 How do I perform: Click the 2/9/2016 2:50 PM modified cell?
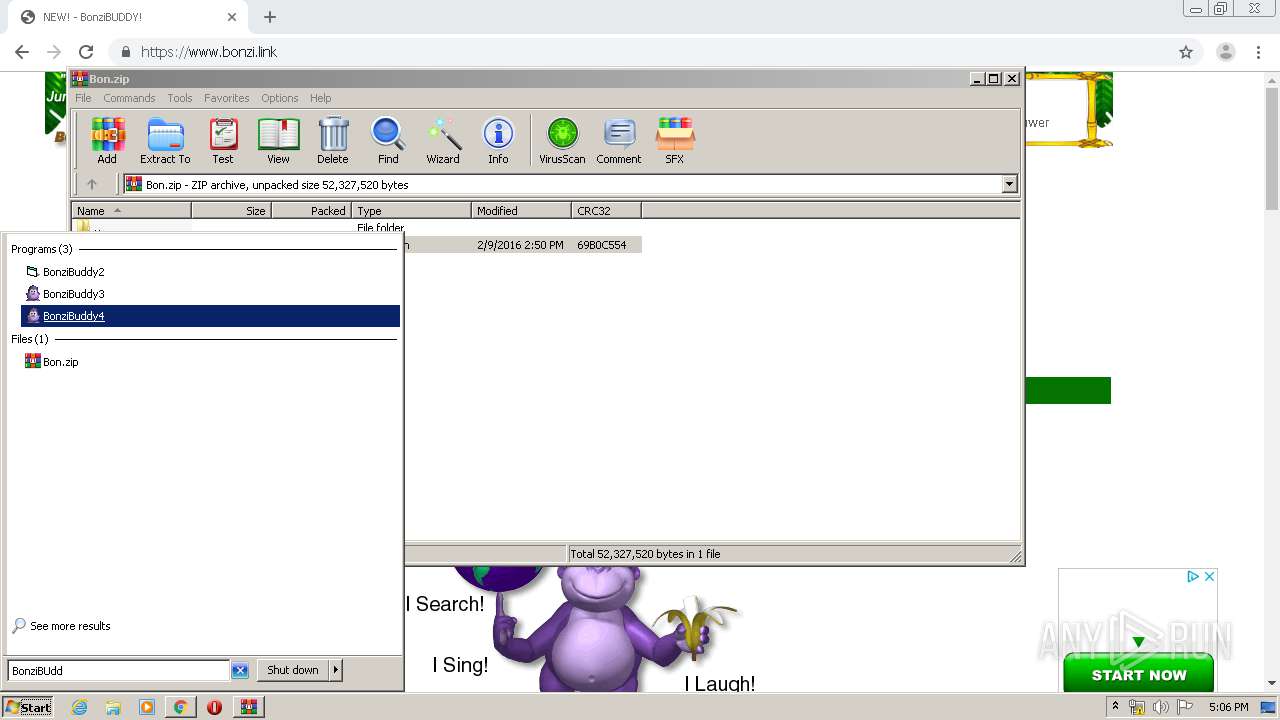pyautogui.click(x=520, y=245)
